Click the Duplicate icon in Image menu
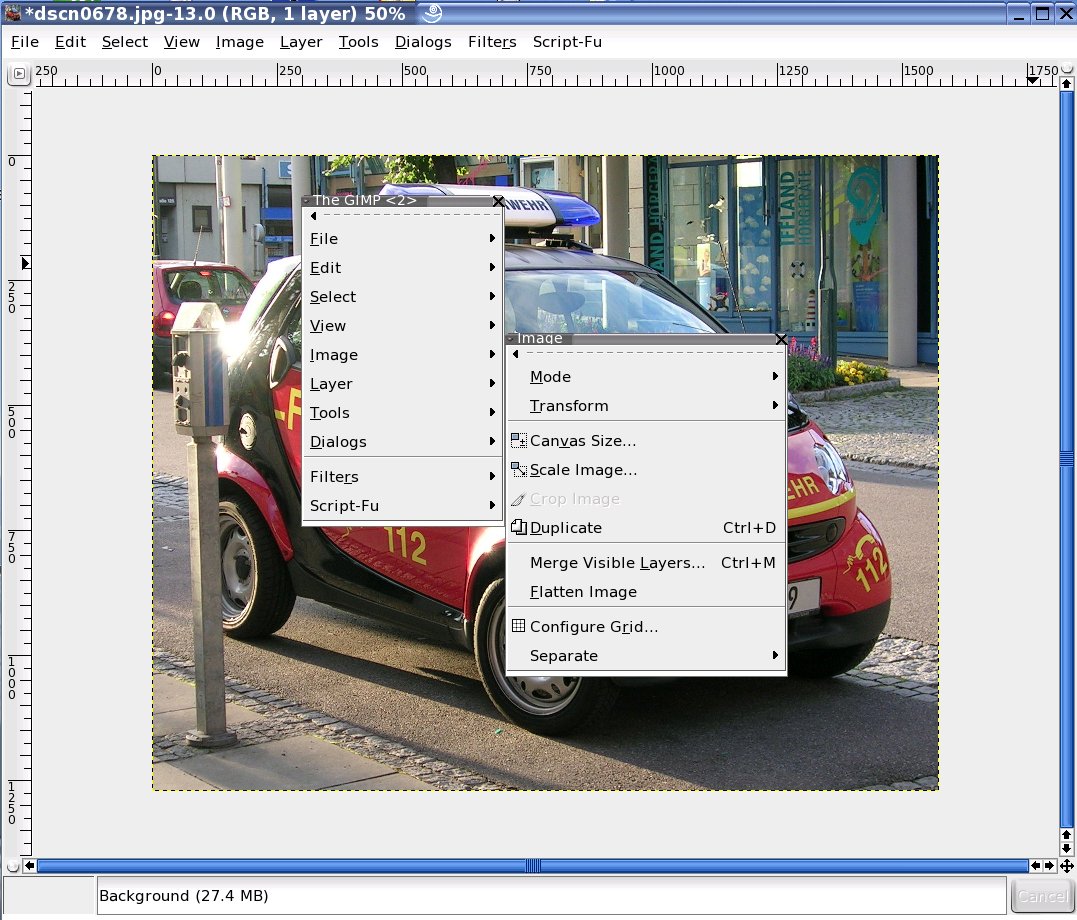The height and width of the screenshot is (920, 1077). click(x=518, y=528)
